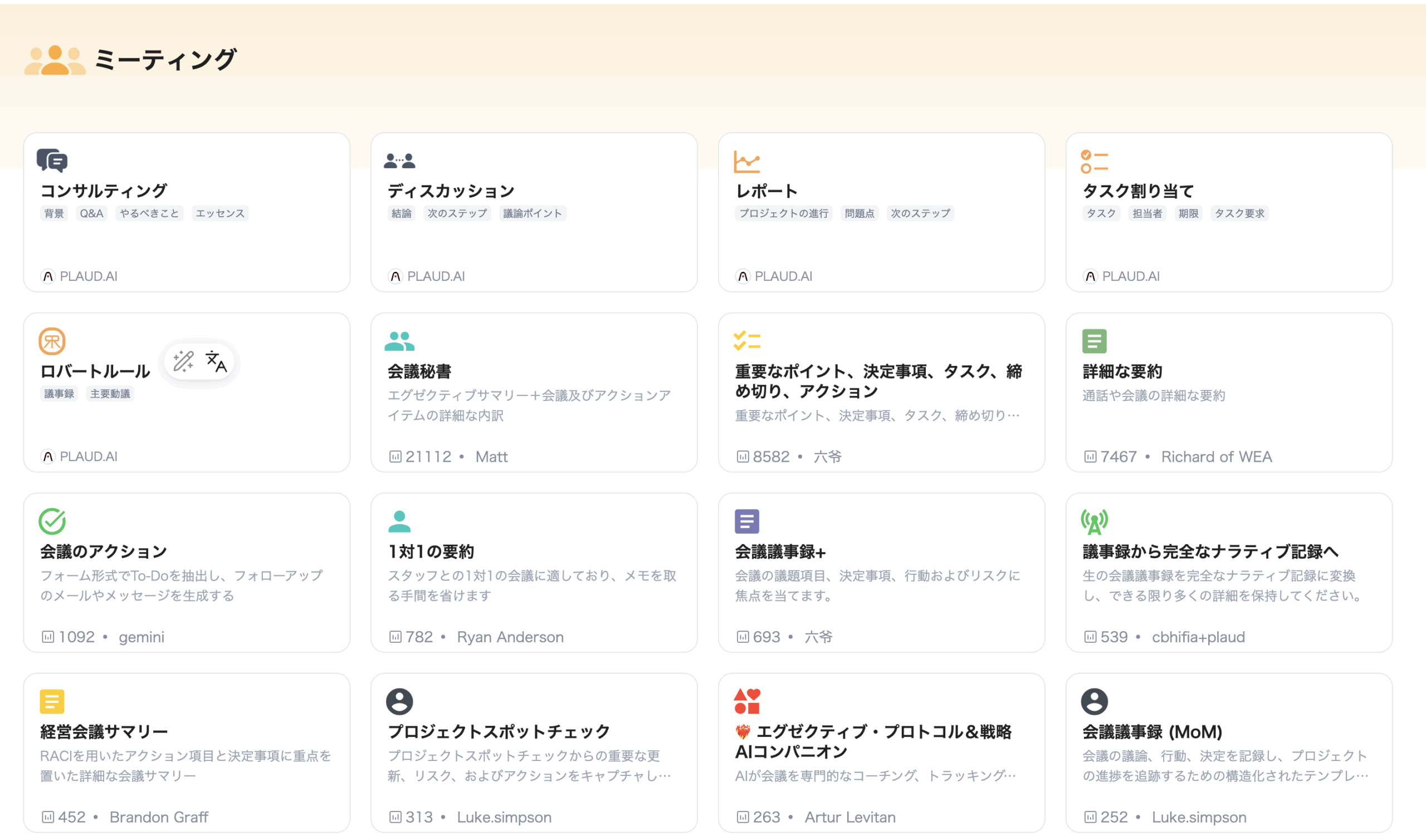Open the 詳細な要約 template title
This screenshot has height=840, width=1426.
1122,372
